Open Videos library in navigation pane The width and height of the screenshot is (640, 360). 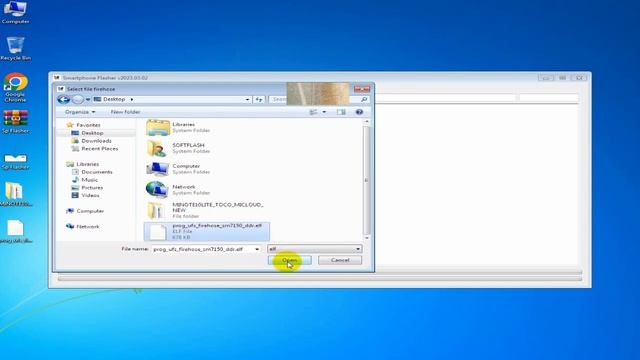(x=90, y=195)
